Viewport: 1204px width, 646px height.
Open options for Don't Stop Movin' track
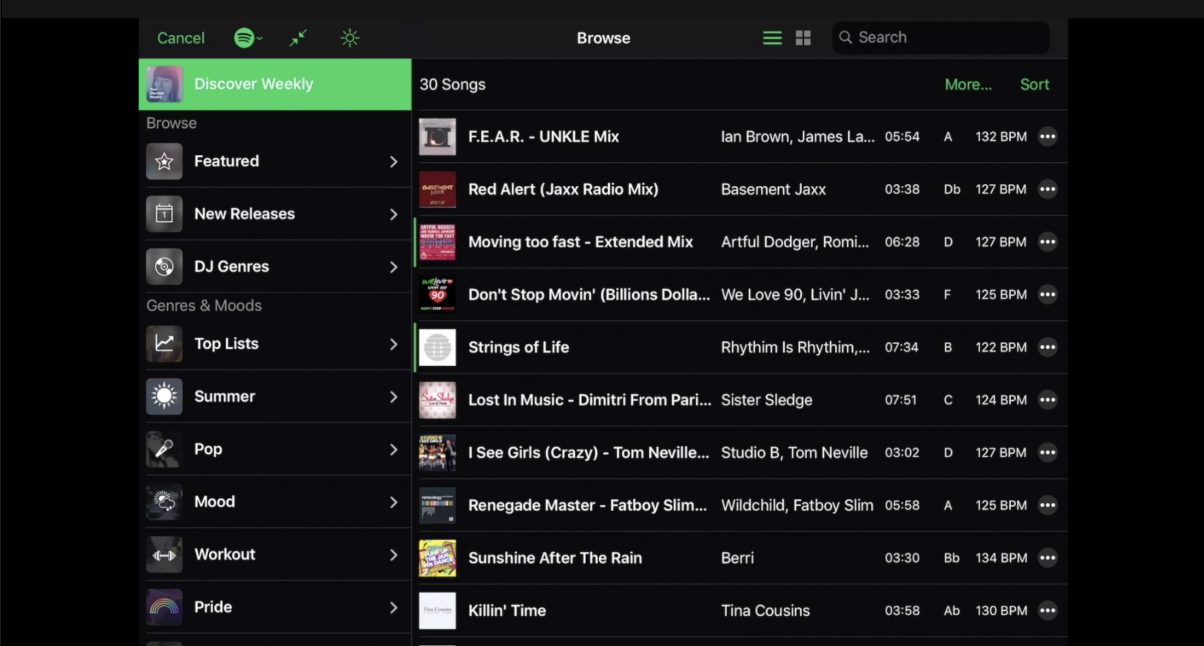[1047, 295]
